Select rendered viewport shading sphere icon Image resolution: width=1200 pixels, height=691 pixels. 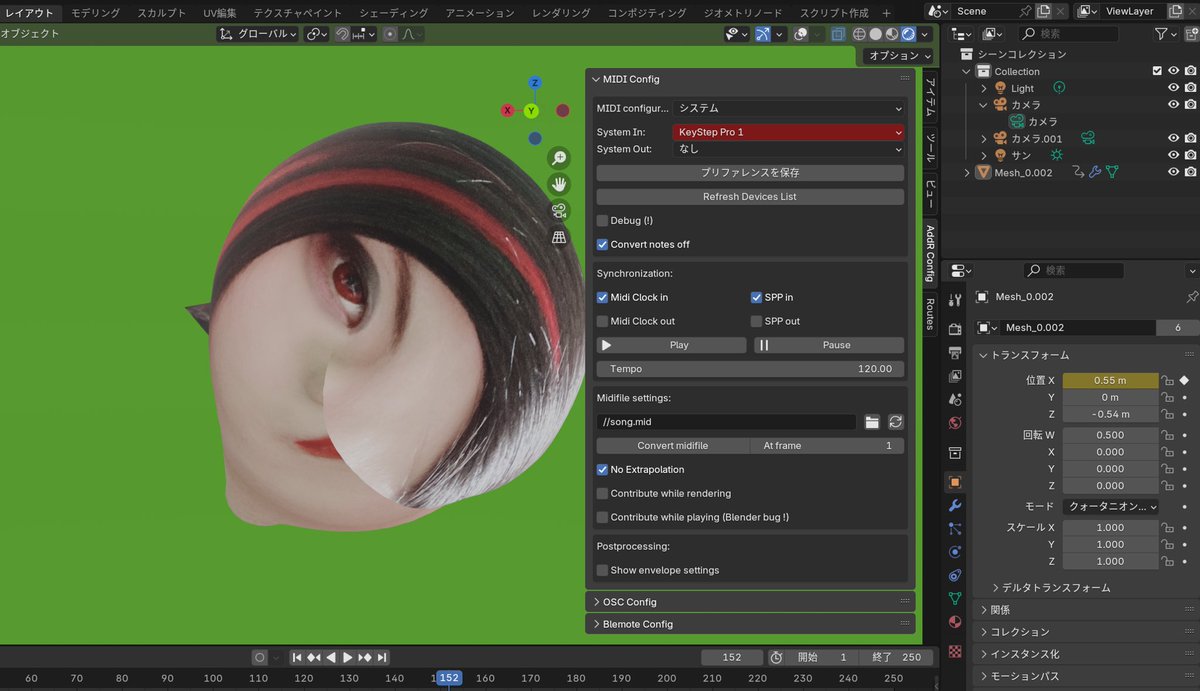pos(907,34)
